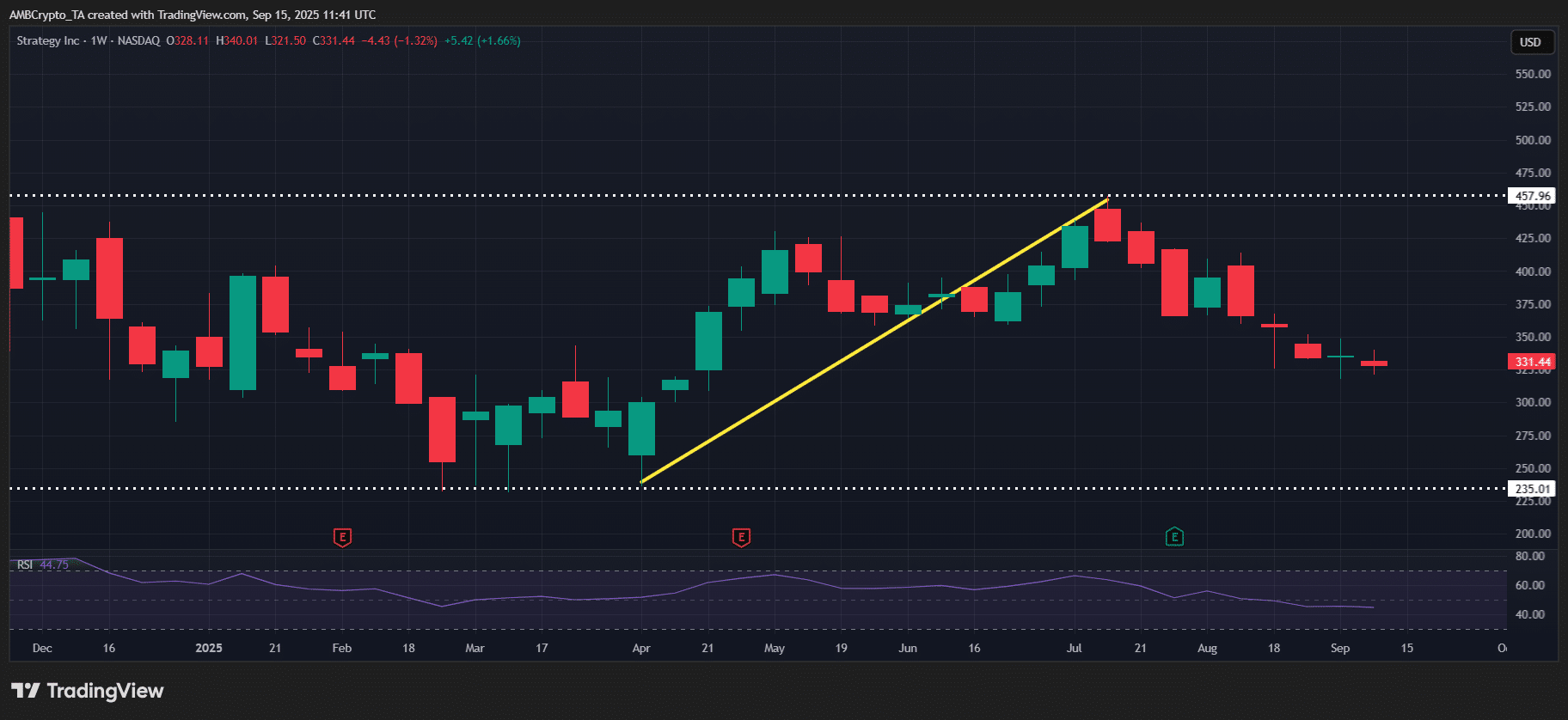Image resolution: width=1568 pixels, height=720 pixels.
Task: Click the Strategy Inc symbol title
Action: 48,40
